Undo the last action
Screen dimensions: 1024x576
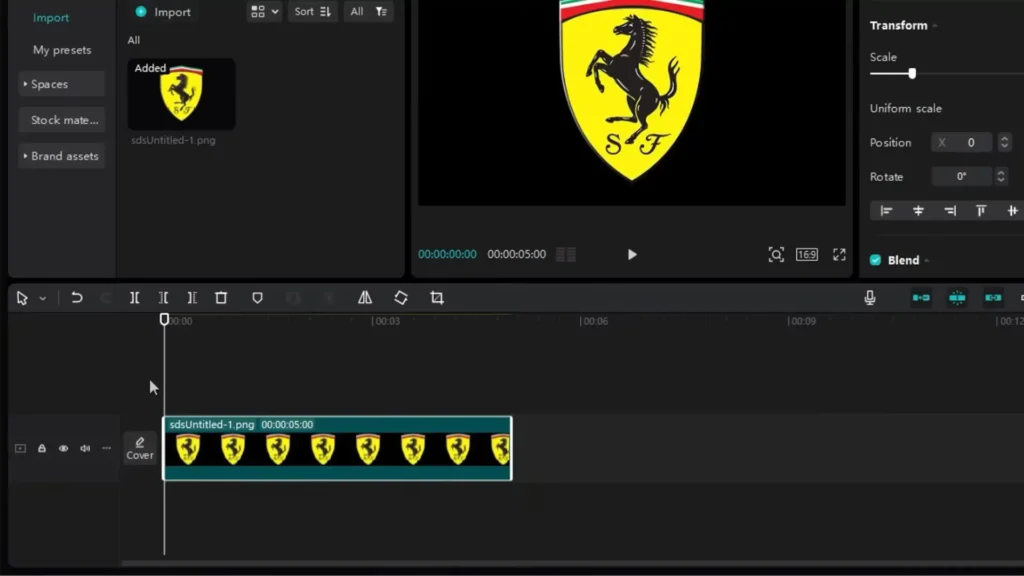coord(76,298)
